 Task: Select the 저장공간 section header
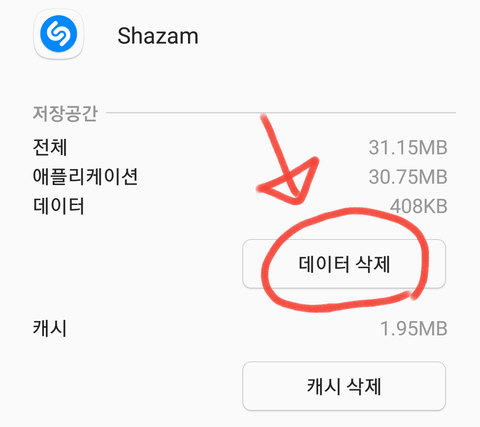tap(65, 113)
